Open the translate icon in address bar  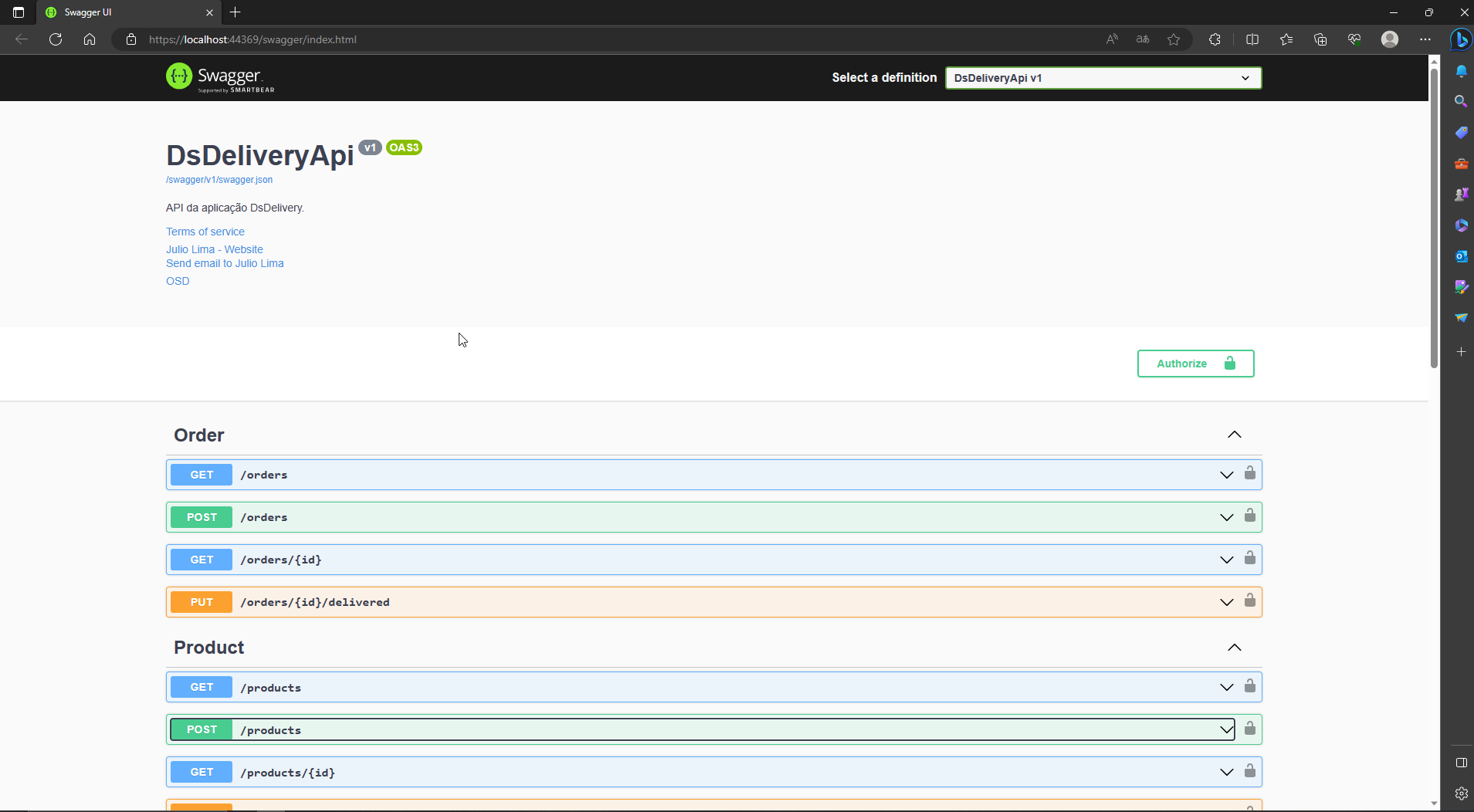[x=1143, y=39]
